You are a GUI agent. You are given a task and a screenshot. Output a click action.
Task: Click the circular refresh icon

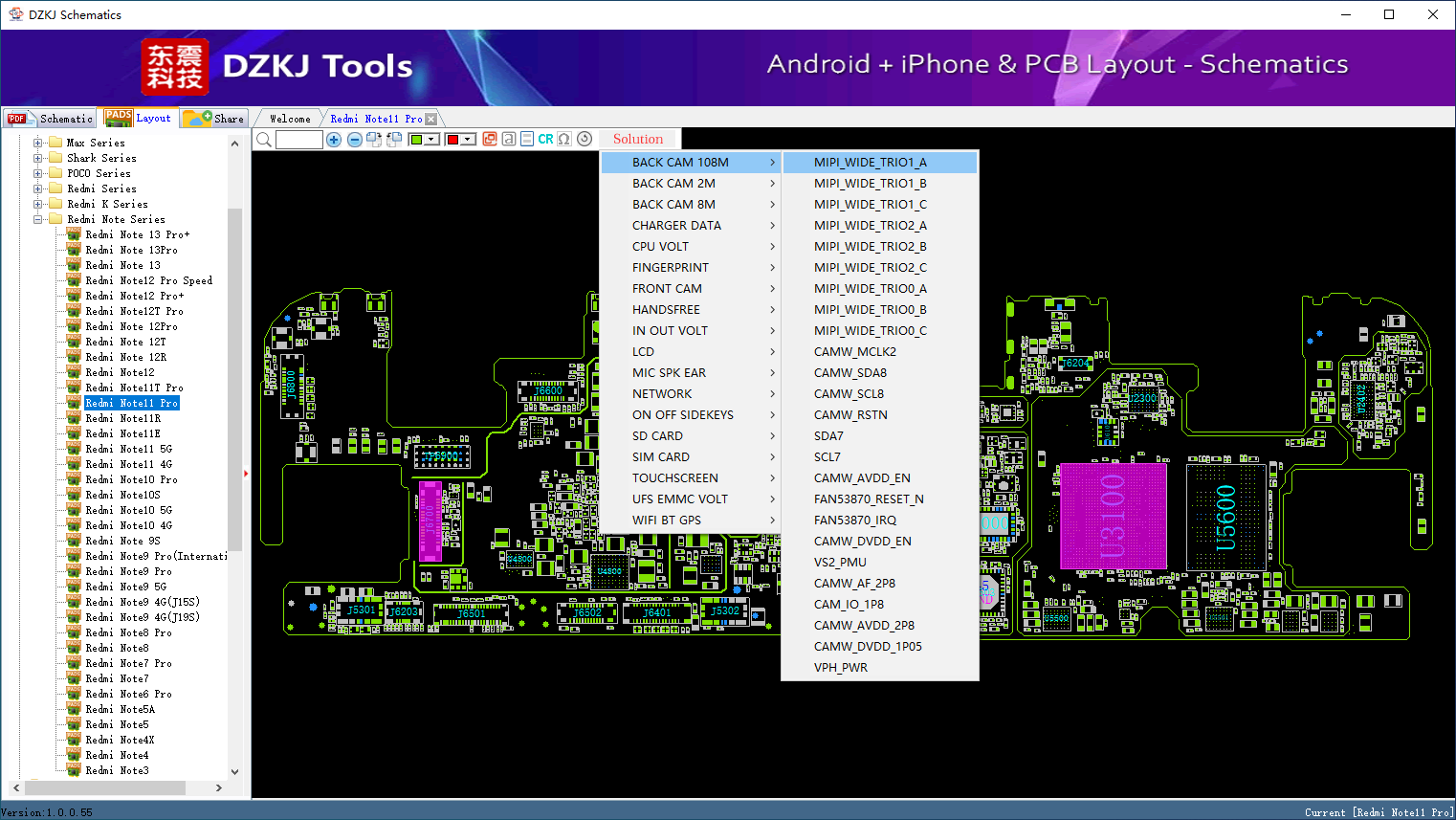coord(585,139)
